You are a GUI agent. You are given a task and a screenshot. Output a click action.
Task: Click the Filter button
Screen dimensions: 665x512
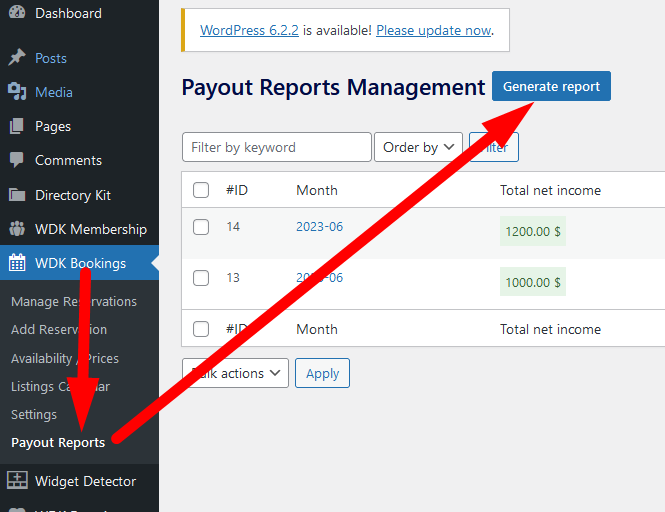(x=494, y=147)
